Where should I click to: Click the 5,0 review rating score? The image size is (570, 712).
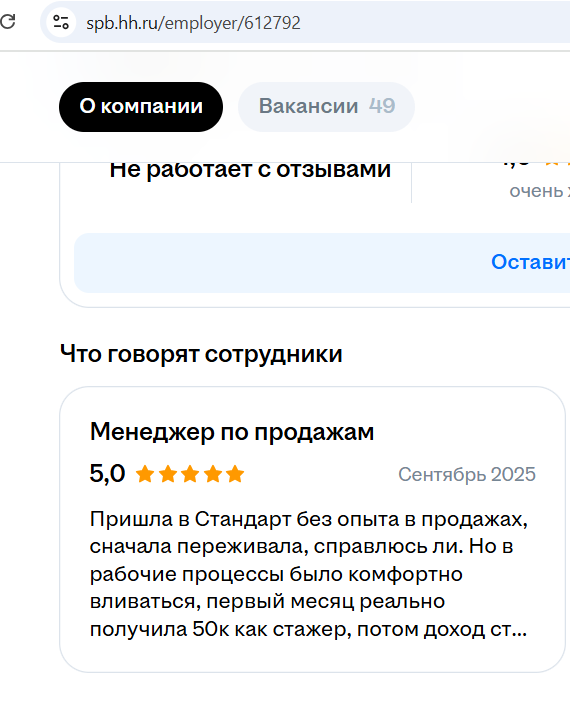[x=107, y=474]
